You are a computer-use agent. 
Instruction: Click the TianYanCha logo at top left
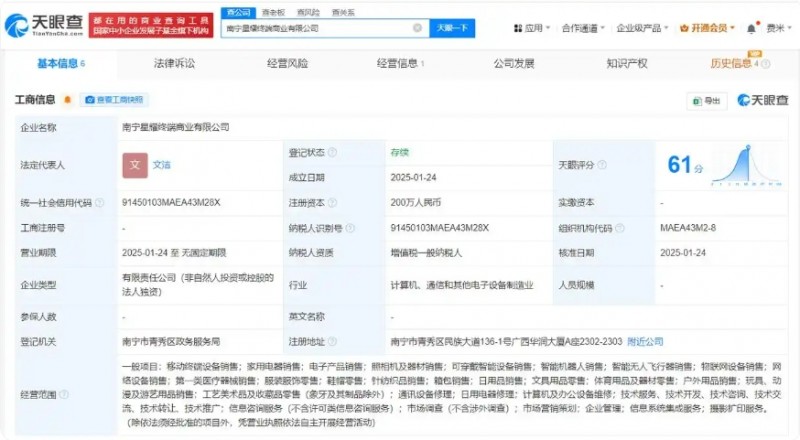(x=43, y=23)
